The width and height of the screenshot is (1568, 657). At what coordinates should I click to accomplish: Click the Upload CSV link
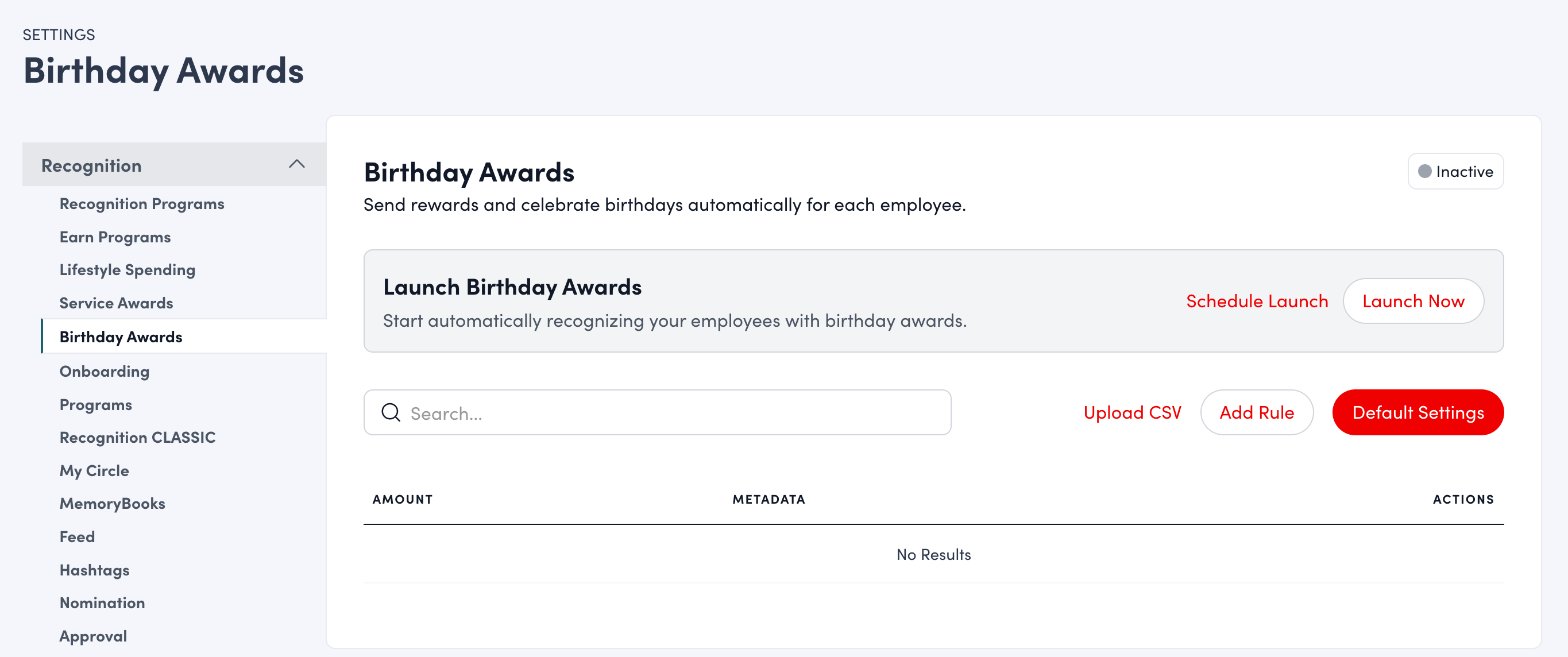1131,413
